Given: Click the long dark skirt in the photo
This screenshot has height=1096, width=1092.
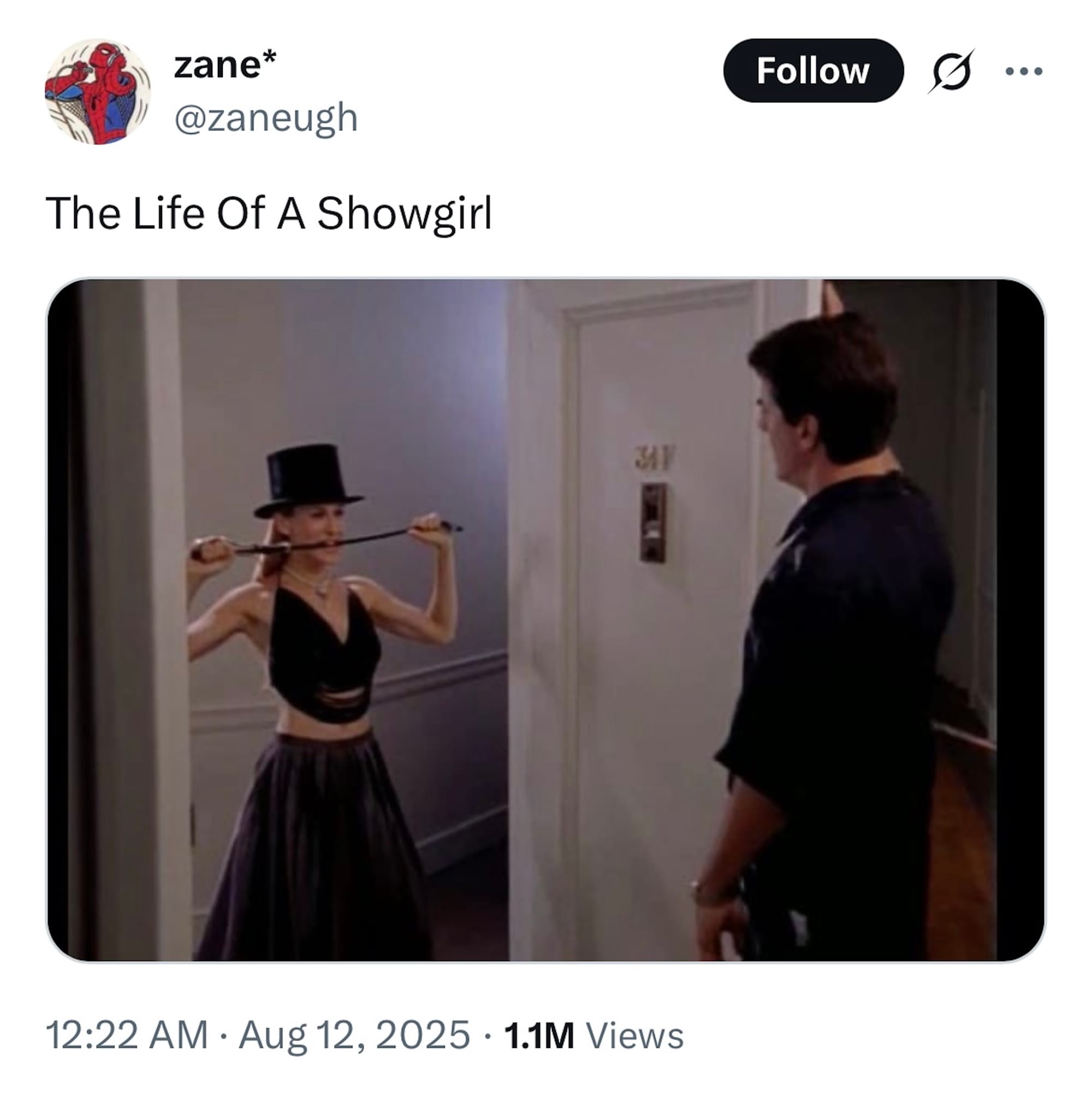Looking at the screenshot, I should point(315,848).
